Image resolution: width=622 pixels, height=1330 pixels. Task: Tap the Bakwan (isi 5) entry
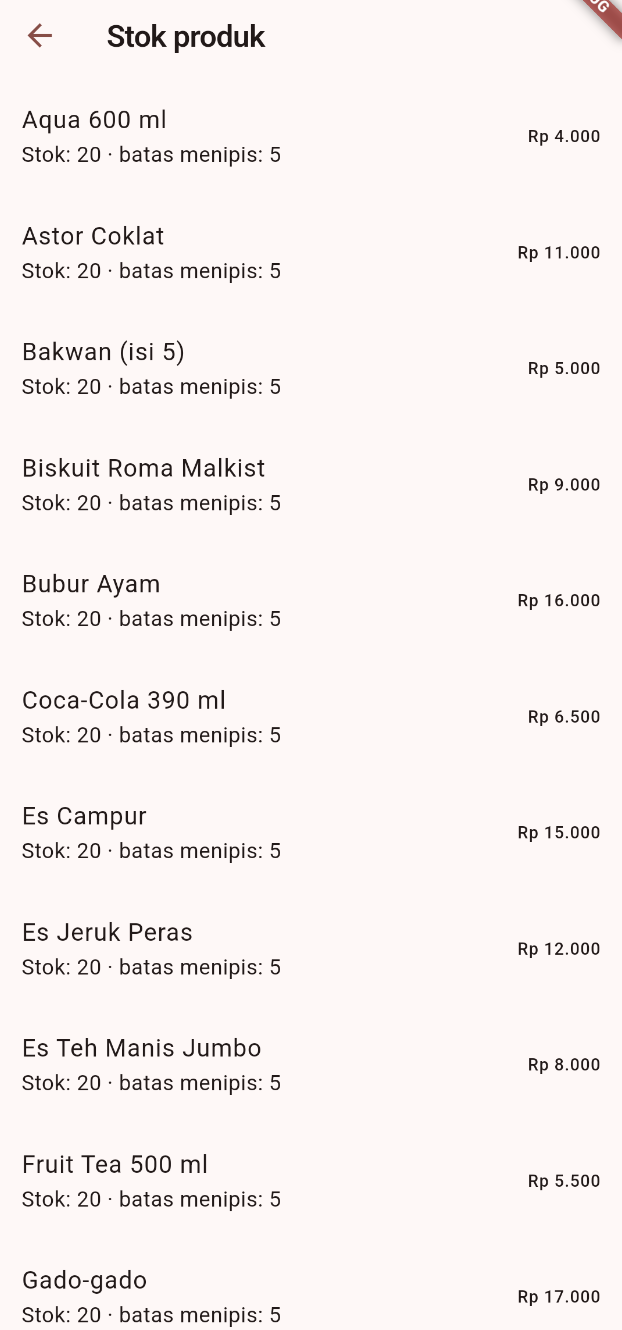pyautogui.click(x=103, y=353)
